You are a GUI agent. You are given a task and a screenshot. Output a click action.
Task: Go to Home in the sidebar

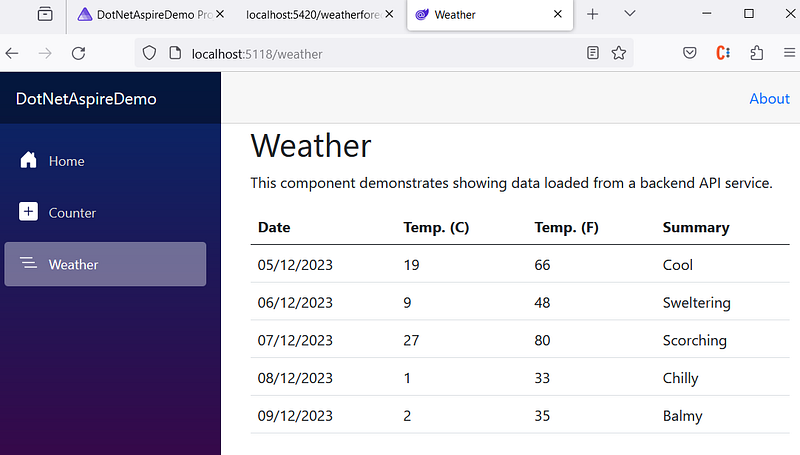tap(66, 161)
